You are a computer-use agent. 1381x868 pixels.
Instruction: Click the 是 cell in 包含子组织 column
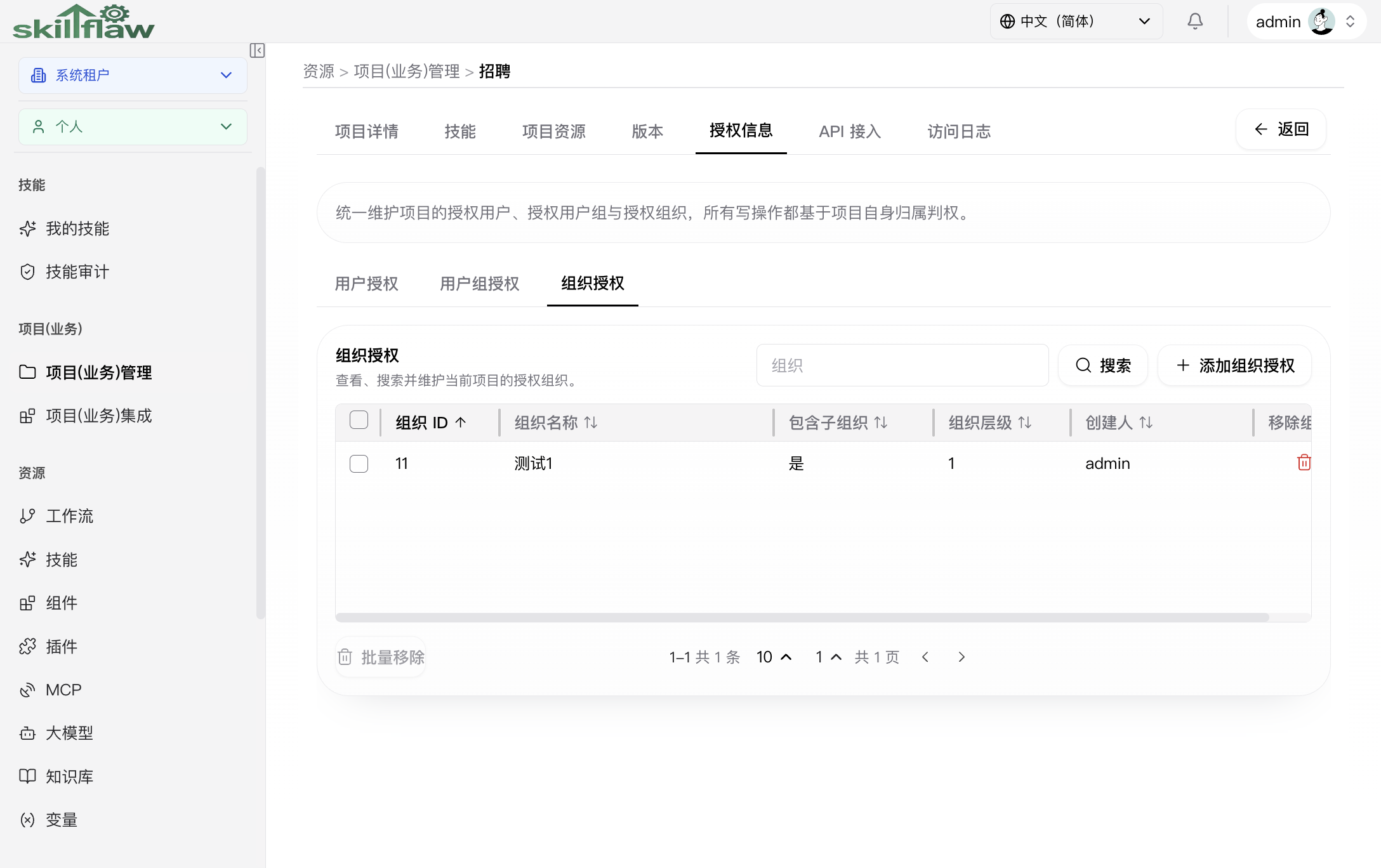click(x=796, y=464)
